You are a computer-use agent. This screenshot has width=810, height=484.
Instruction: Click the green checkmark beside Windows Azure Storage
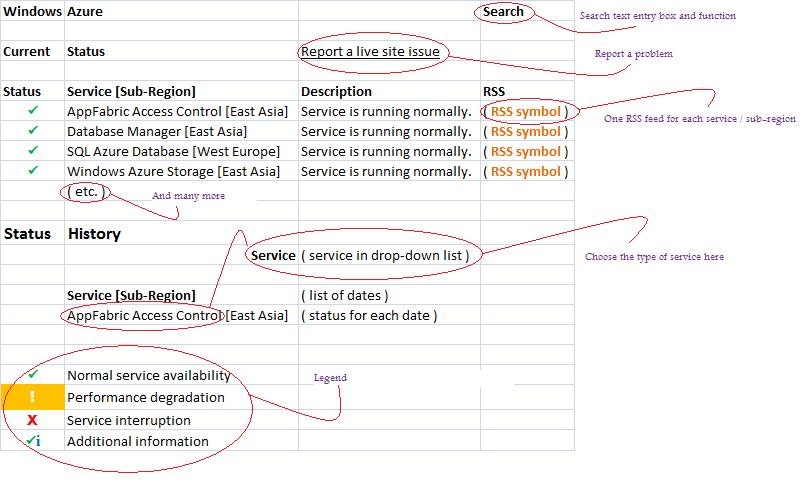pos(33,170)
